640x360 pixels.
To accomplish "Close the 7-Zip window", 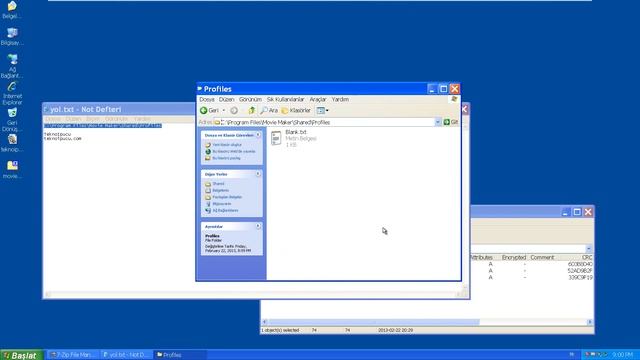I will coord(588,212).
